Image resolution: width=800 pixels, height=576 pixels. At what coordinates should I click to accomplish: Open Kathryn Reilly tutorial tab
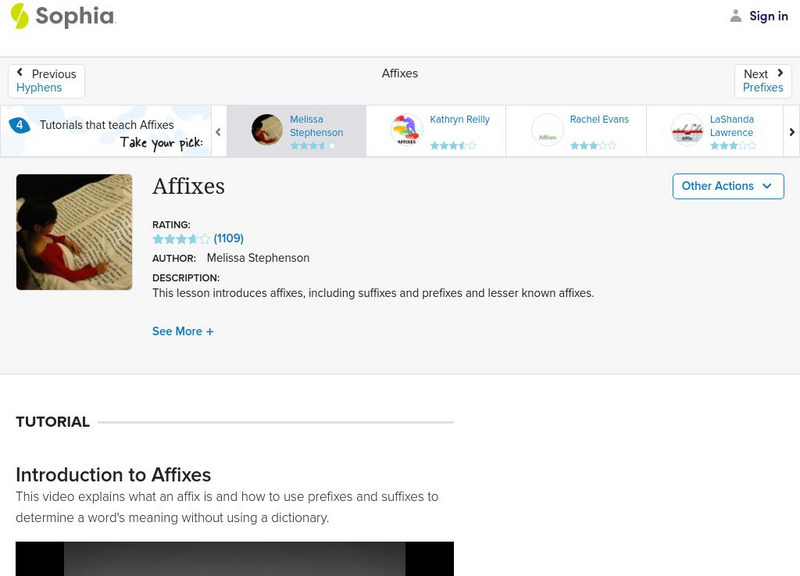(460, 120)
